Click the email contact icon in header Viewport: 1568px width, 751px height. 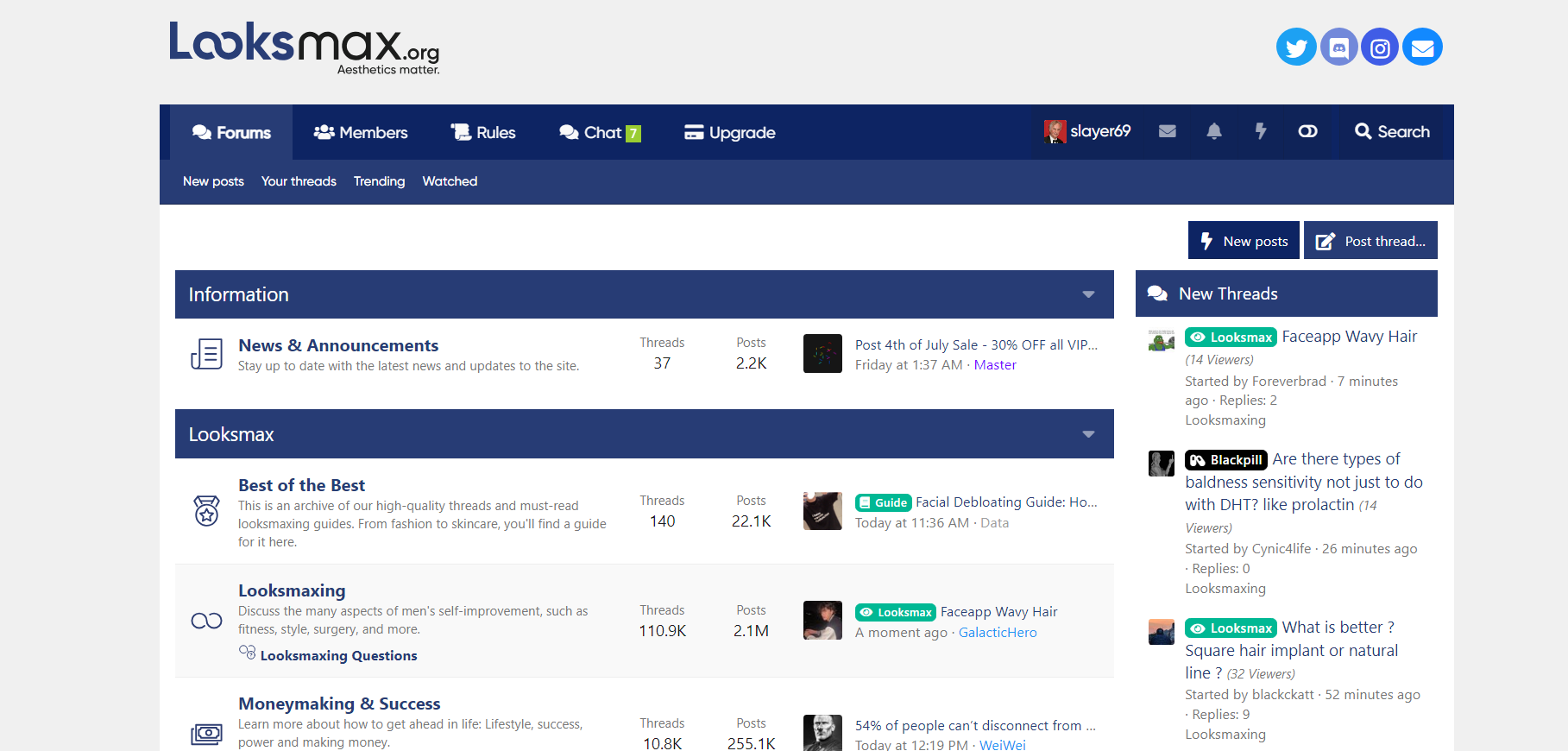[1422, 47]
